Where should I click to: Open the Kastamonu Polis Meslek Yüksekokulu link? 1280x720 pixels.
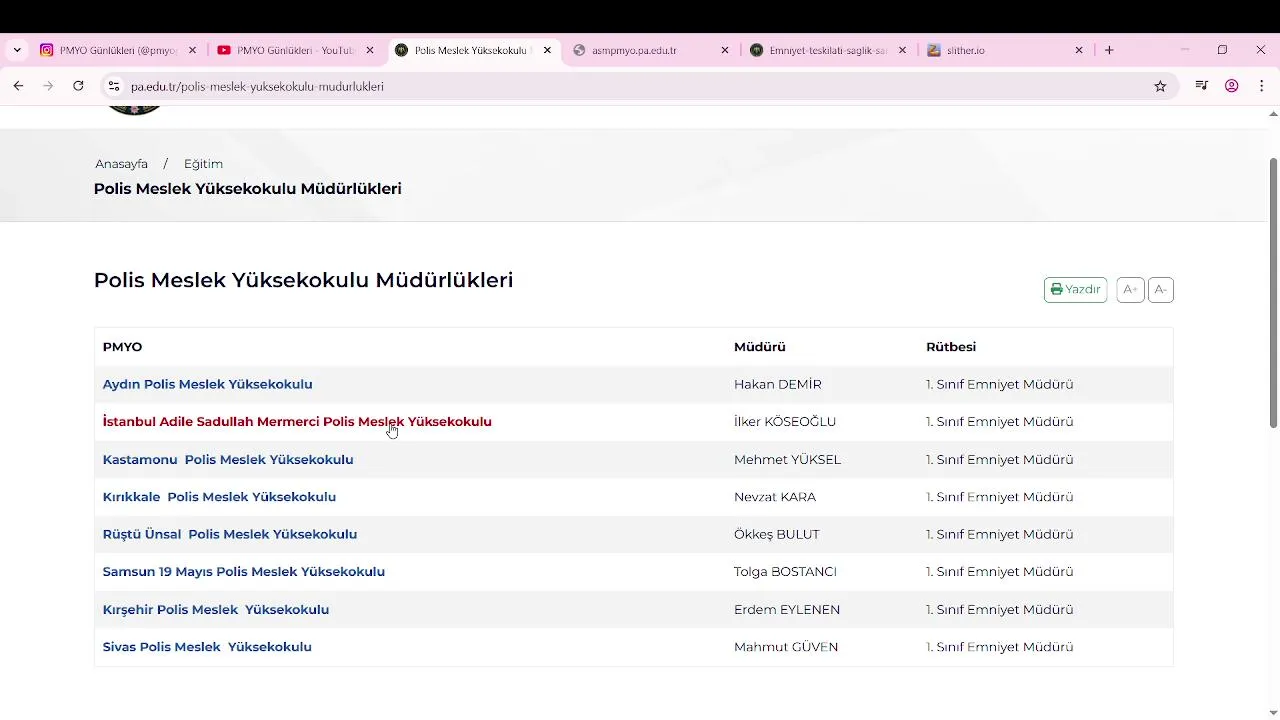click(228, 460)
